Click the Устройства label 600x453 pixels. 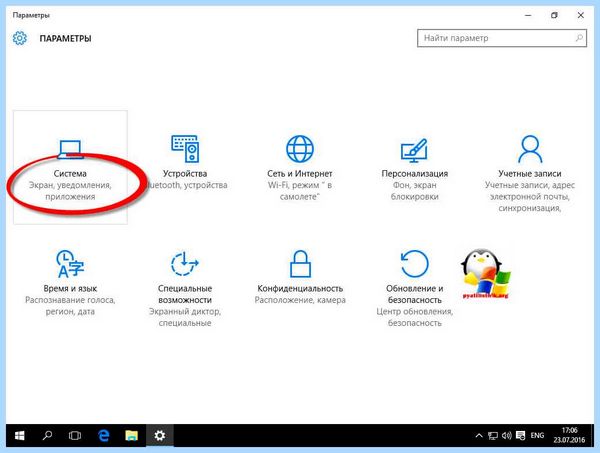[x=185, y=174]
